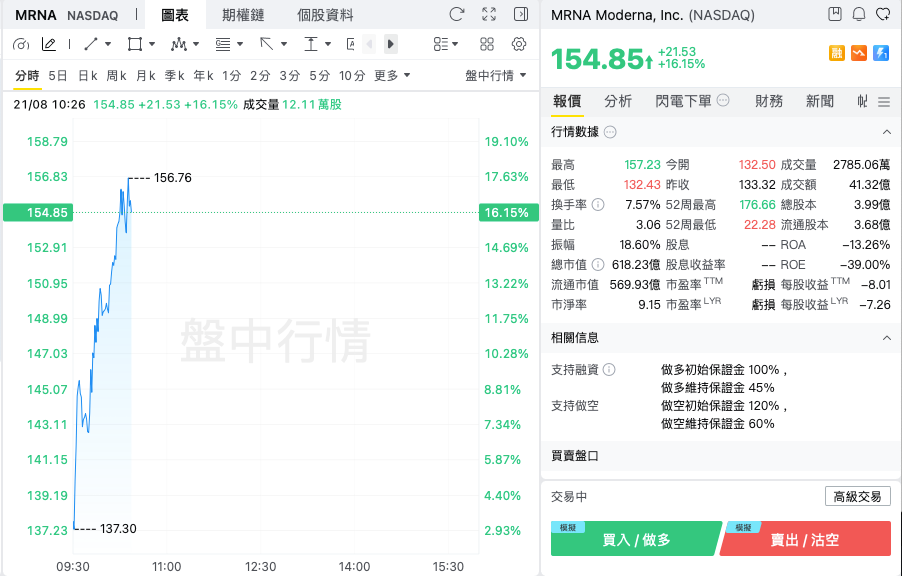Viewport: 902px width, 576px height.
Task: Select the pencil draw tool
Action: (x=49, y=44)
